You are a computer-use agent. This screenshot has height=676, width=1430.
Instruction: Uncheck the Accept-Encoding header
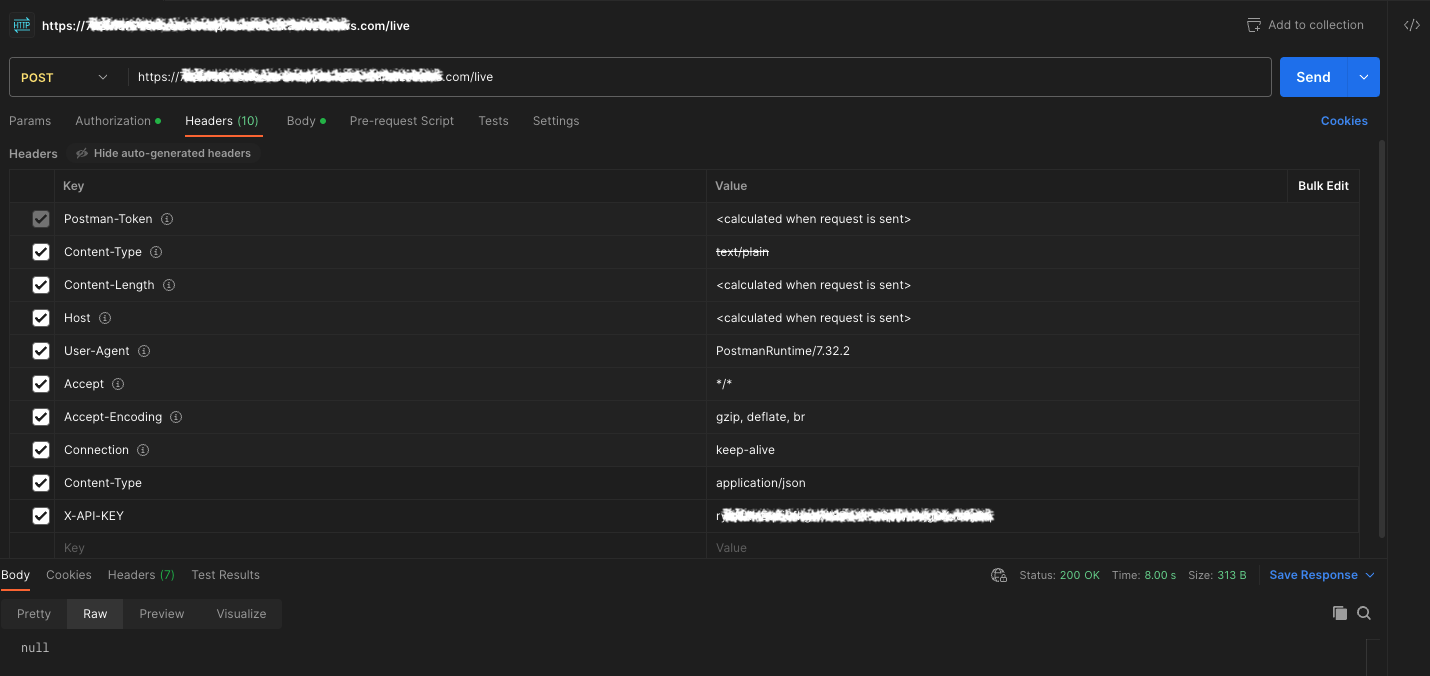(40, 416)
